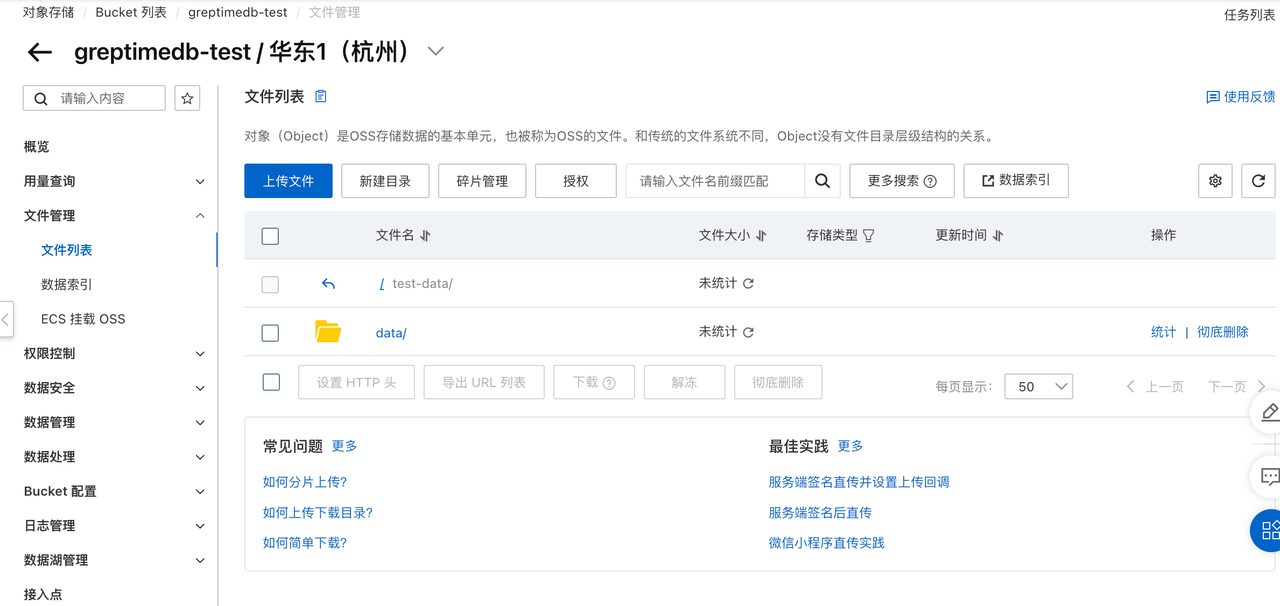Refresh the file list with refresh icon
1280x606 pixels.
(1258, 181)
